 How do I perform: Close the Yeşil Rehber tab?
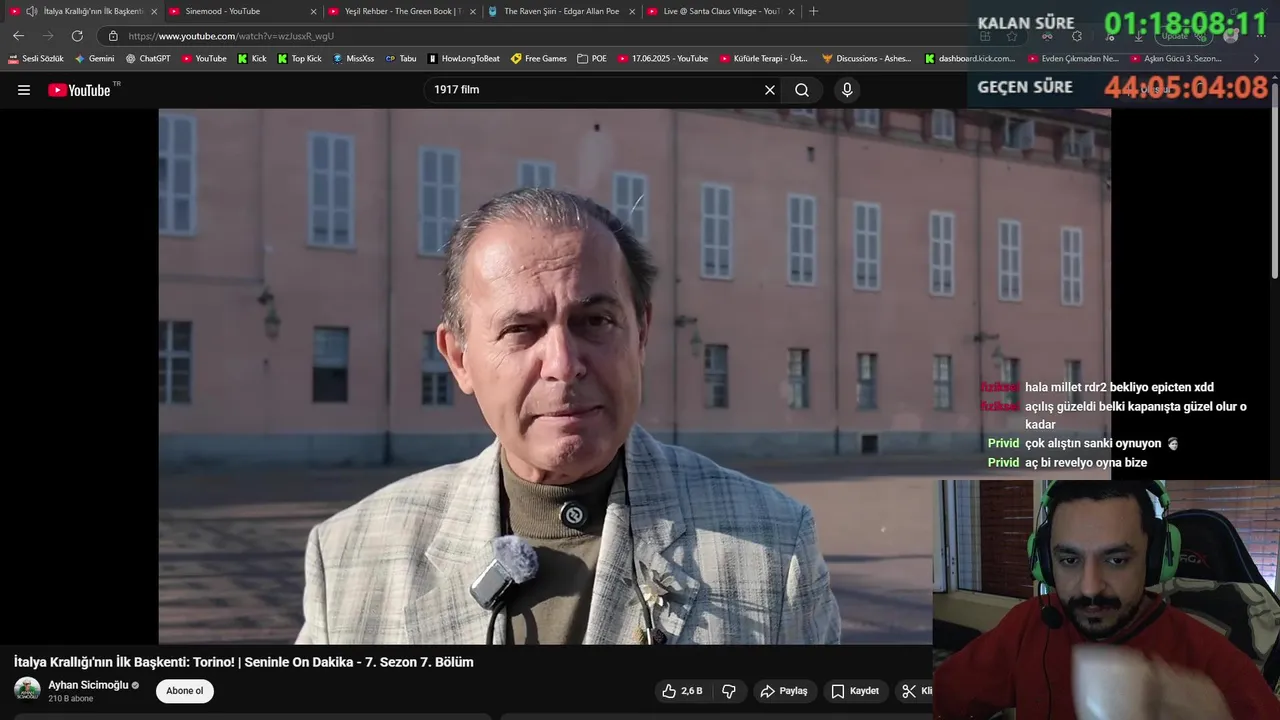click(472, 11)
